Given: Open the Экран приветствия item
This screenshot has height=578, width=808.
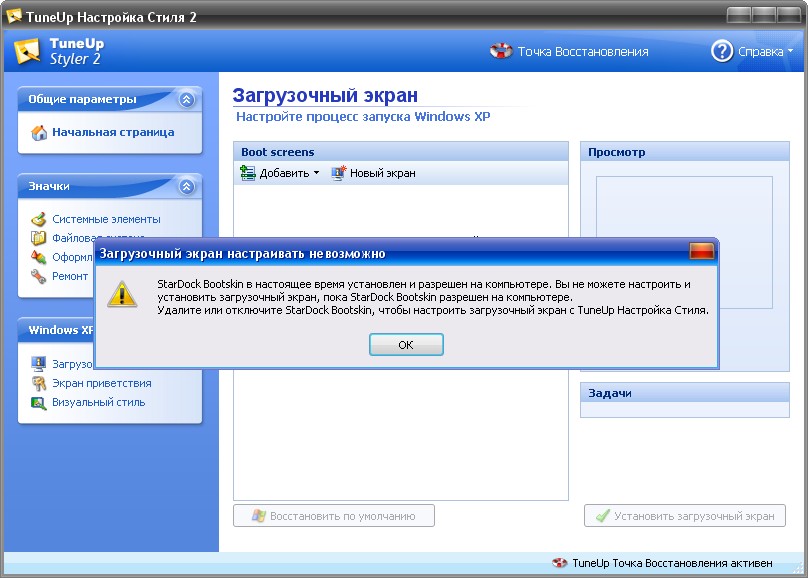Looking at the screenshot, I should (x=101, y=383).
